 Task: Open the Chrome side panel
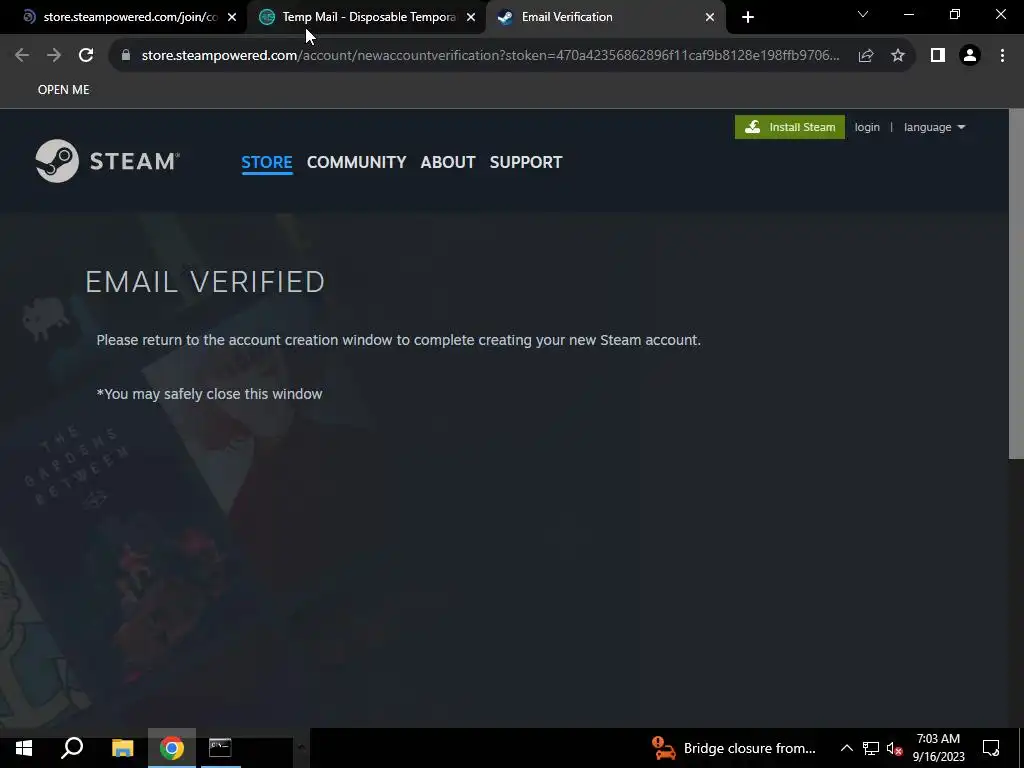point(938,56)
